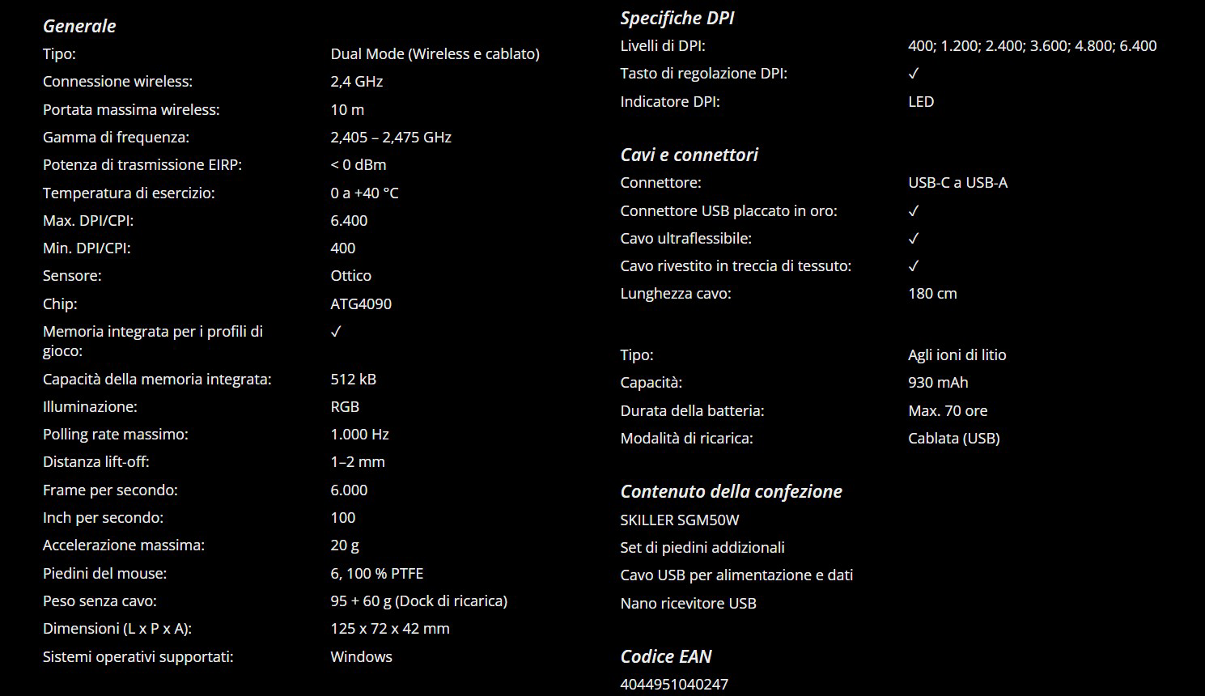Click the Cavi e connettori heading
The height and width of the screenshot is (697, 1206).
[x=689, y=155]
